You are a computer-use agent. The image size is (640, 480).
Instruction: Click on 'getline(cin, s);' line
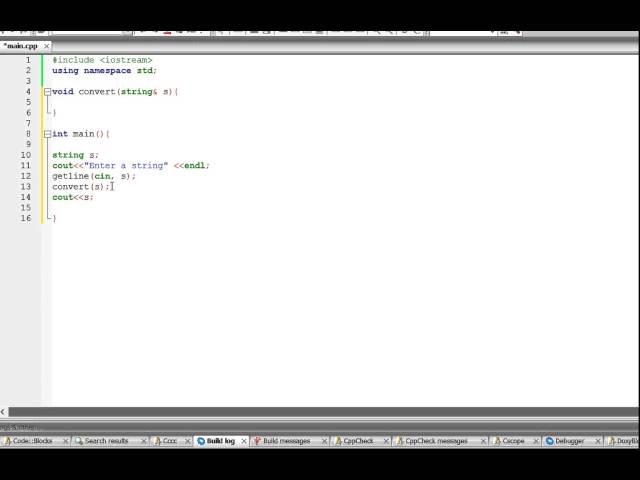94,176
